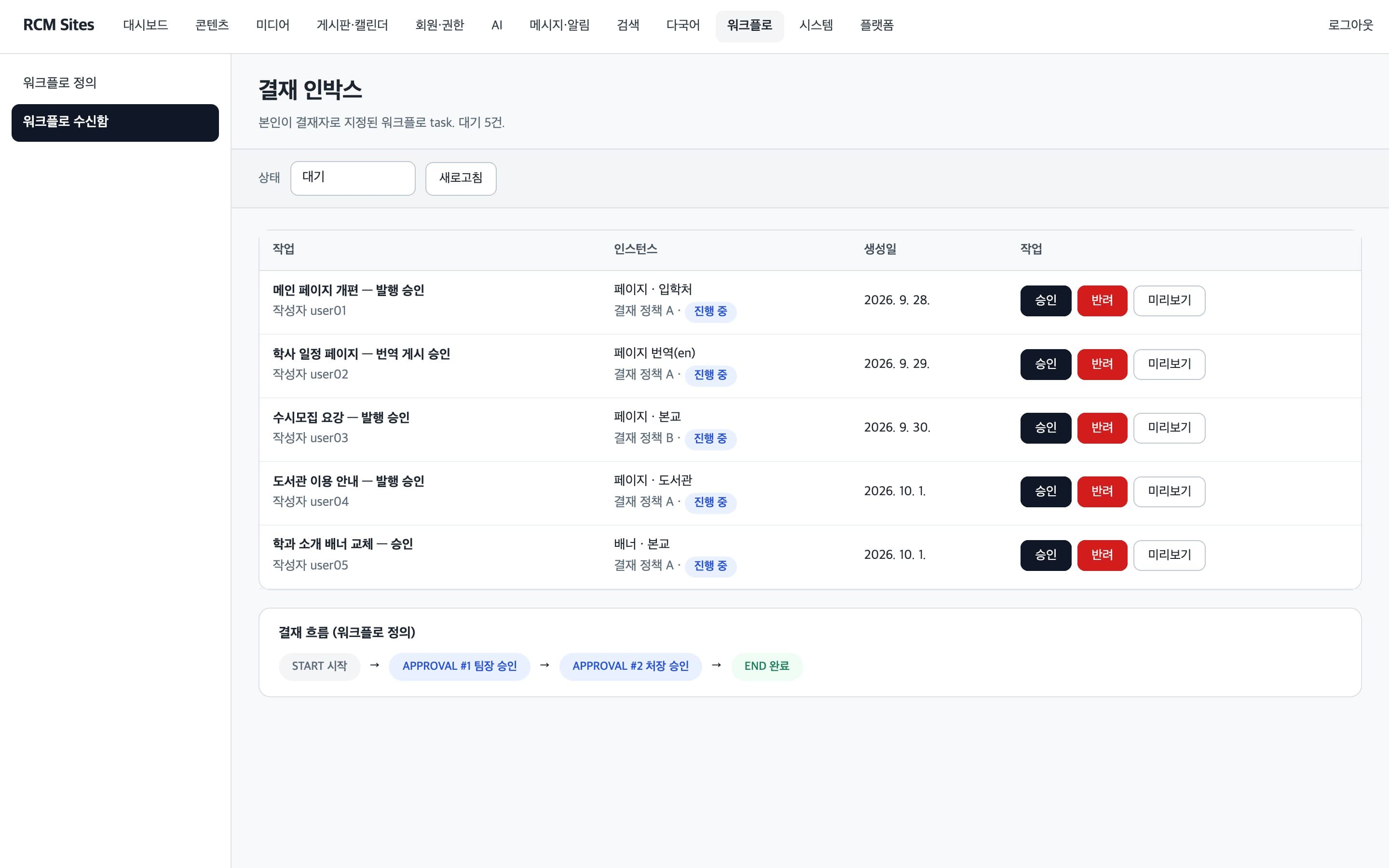Open the 다국어 menu
1389x868 pixels.
pyautogui.click(x=683, y=25)
